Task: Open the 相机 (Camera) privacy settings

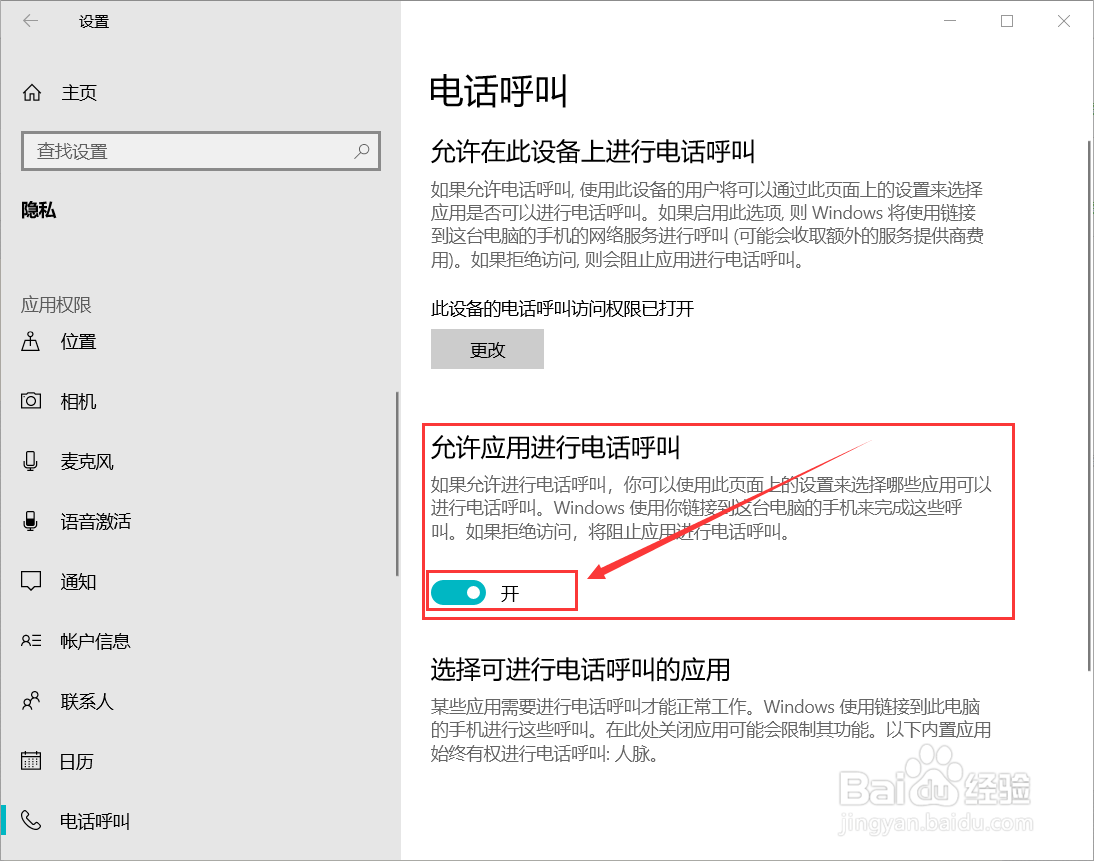Action: pos(31,401)
